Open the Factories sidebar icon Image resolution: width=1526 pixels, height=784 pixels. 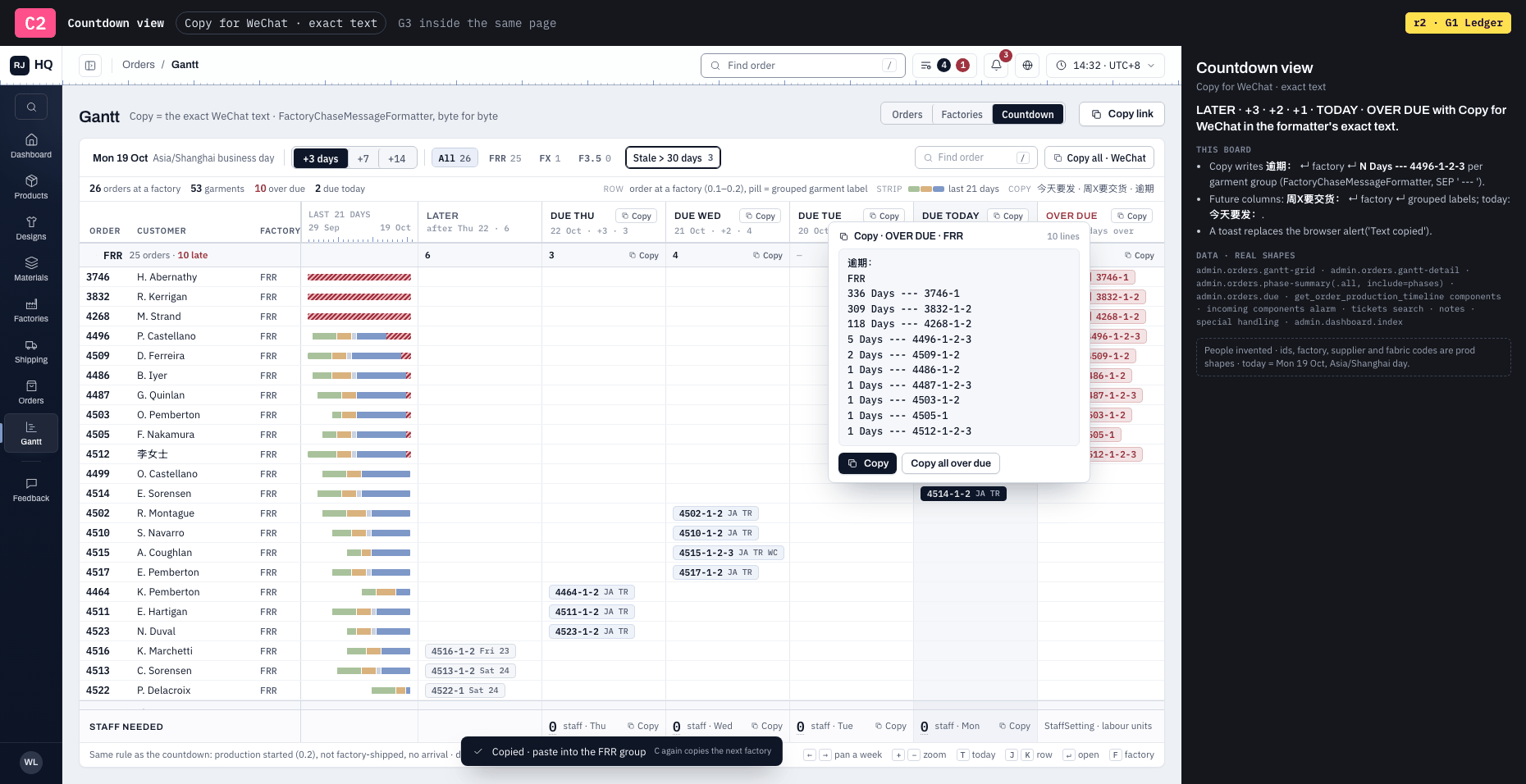pyautogui.click(x=31, y=310)
